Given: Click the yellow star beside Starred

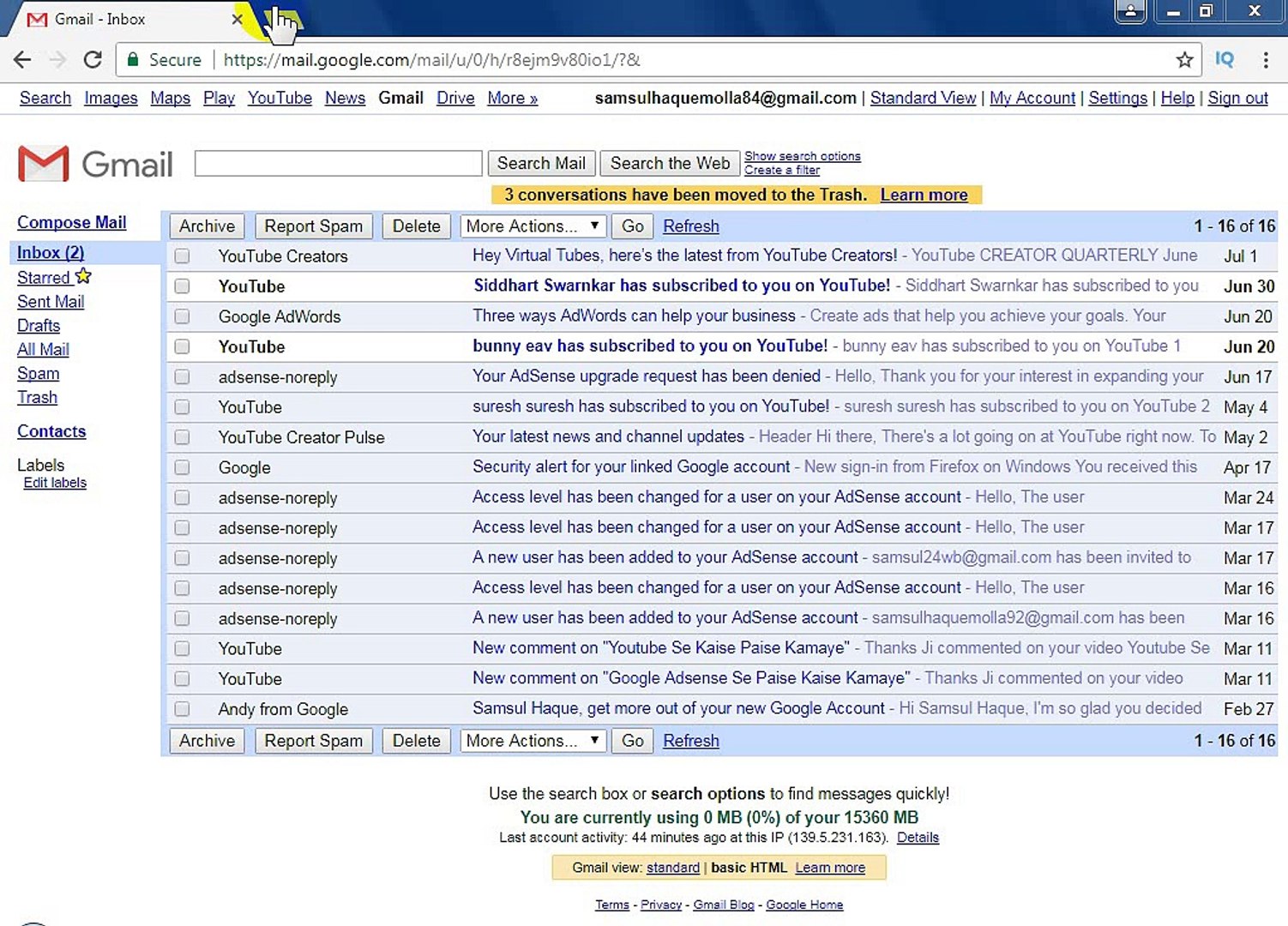Looking at the screenshot, I should 83,276.
